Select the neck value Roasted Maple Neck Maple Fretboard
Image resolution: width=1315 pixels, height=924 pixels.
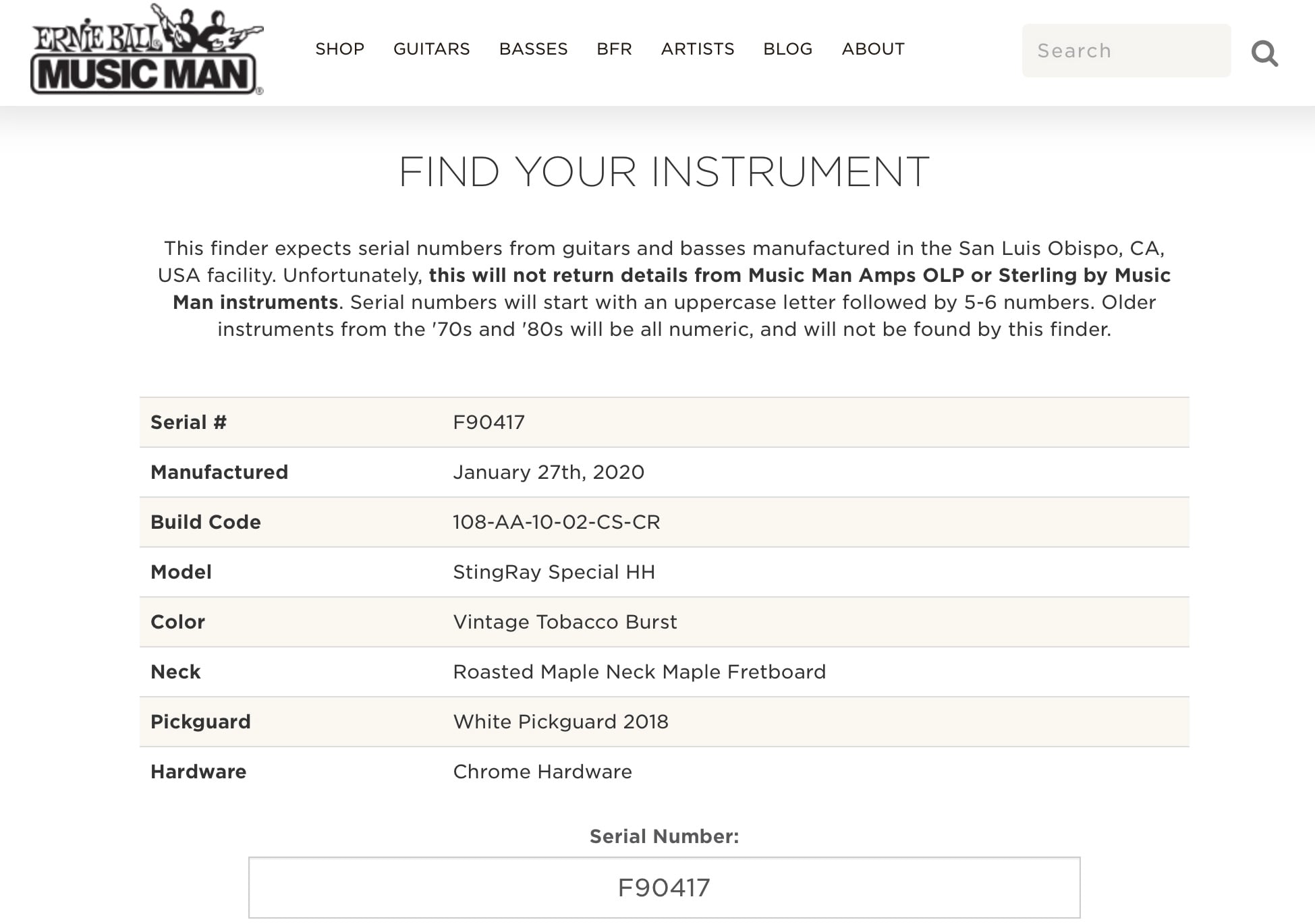640,672
